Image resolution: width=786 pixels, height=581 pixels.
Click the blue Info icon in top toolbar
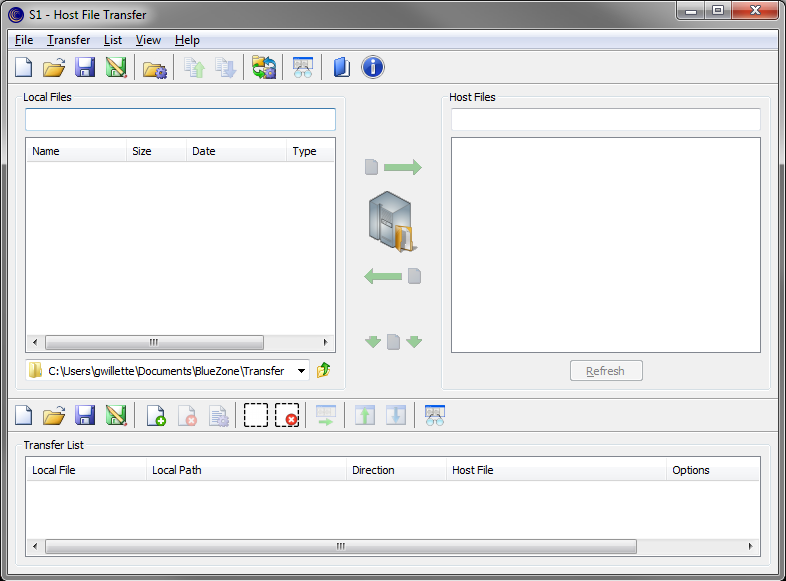(372, 68)
